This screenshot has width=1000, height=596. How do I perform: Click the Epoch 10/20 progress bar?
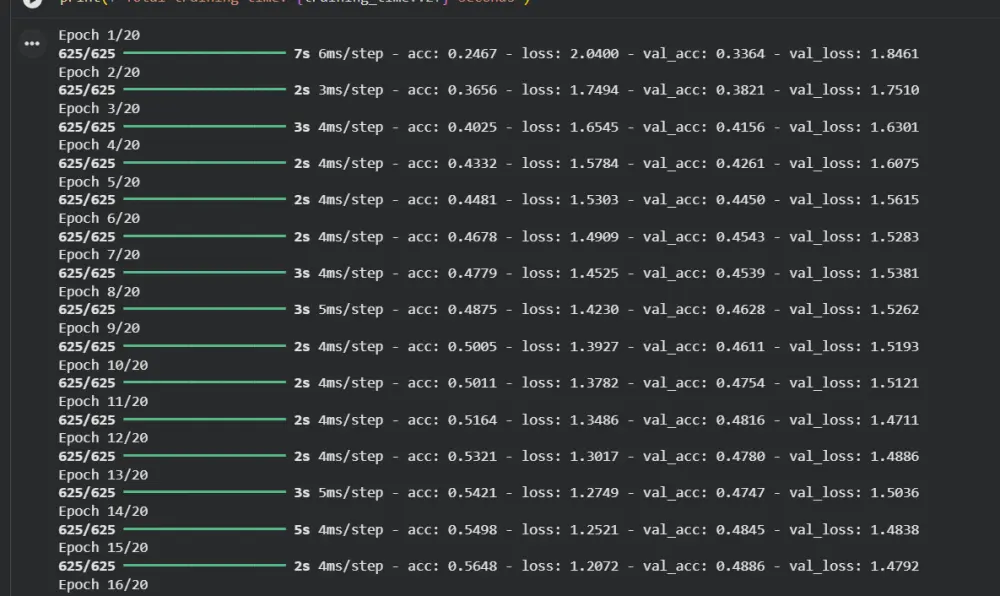[204, 383]
